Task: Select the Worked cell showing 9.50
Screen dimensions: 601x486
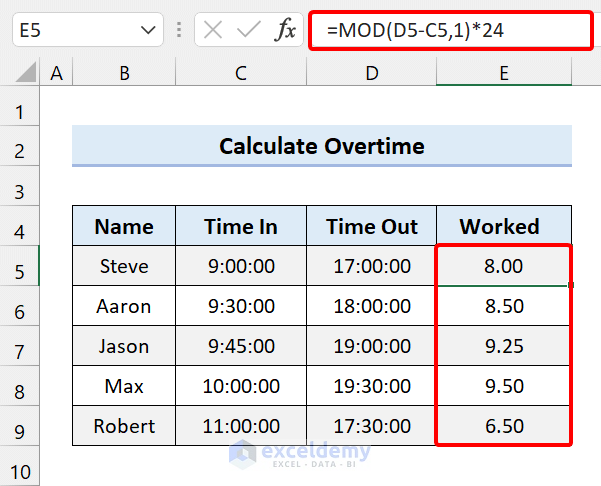Action: point(504,386)
